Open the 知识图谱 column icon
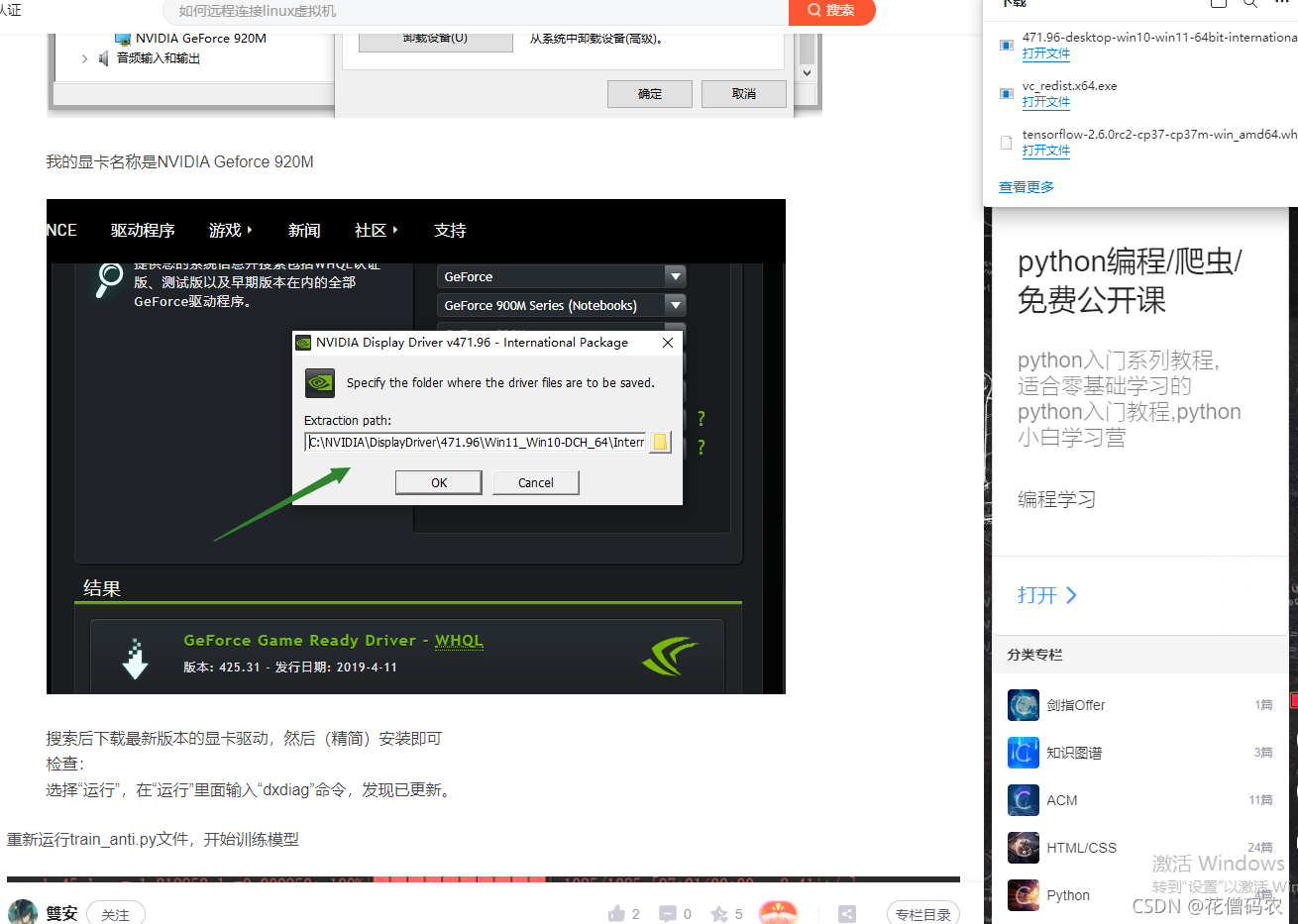1298x924 pixels. 1024,753
